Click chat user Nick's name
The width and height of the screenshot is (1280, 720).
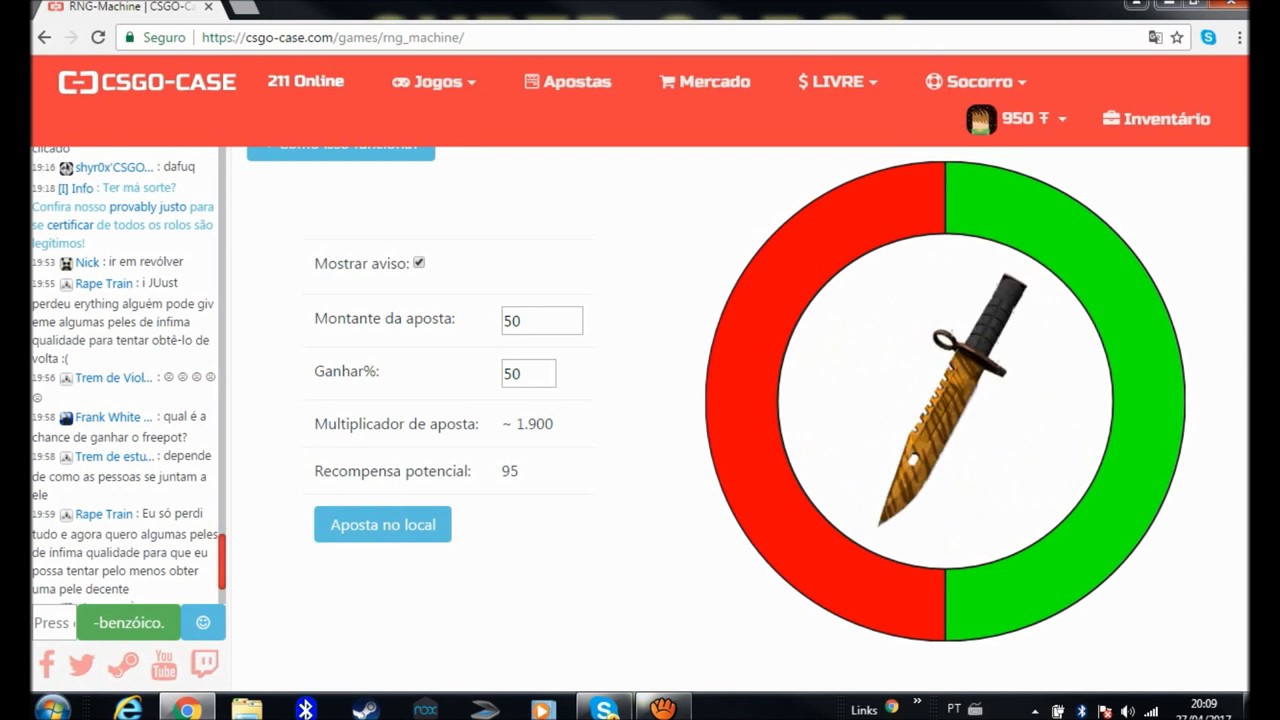tap(87, 262)
